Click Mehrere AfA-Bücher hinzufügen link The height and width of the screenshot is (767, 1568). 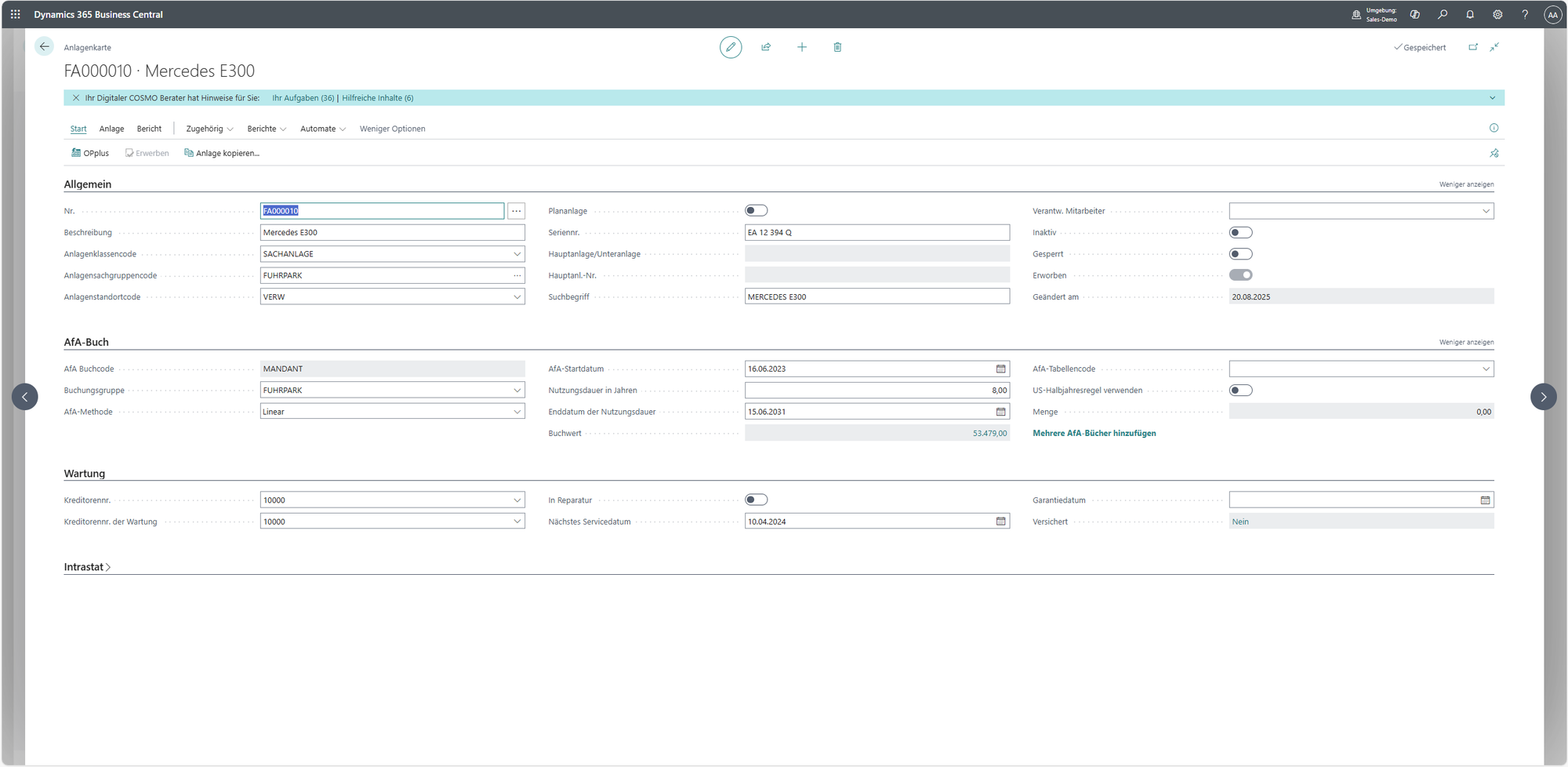click(x=1094, y=434)
